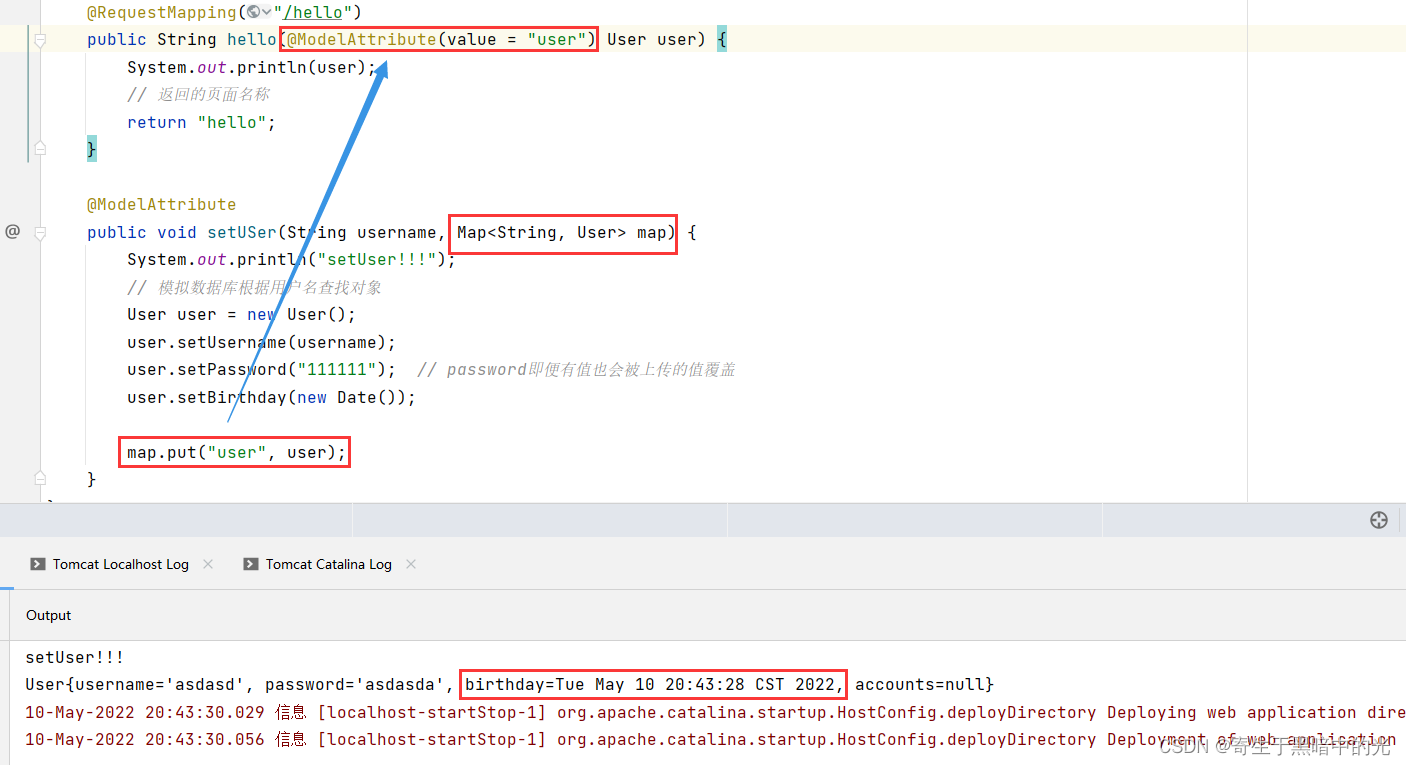The height and width of the screenshot is (765, 1406).
Task: Close the Tomcat Catalina Log tab
Action: pos(411,564)
